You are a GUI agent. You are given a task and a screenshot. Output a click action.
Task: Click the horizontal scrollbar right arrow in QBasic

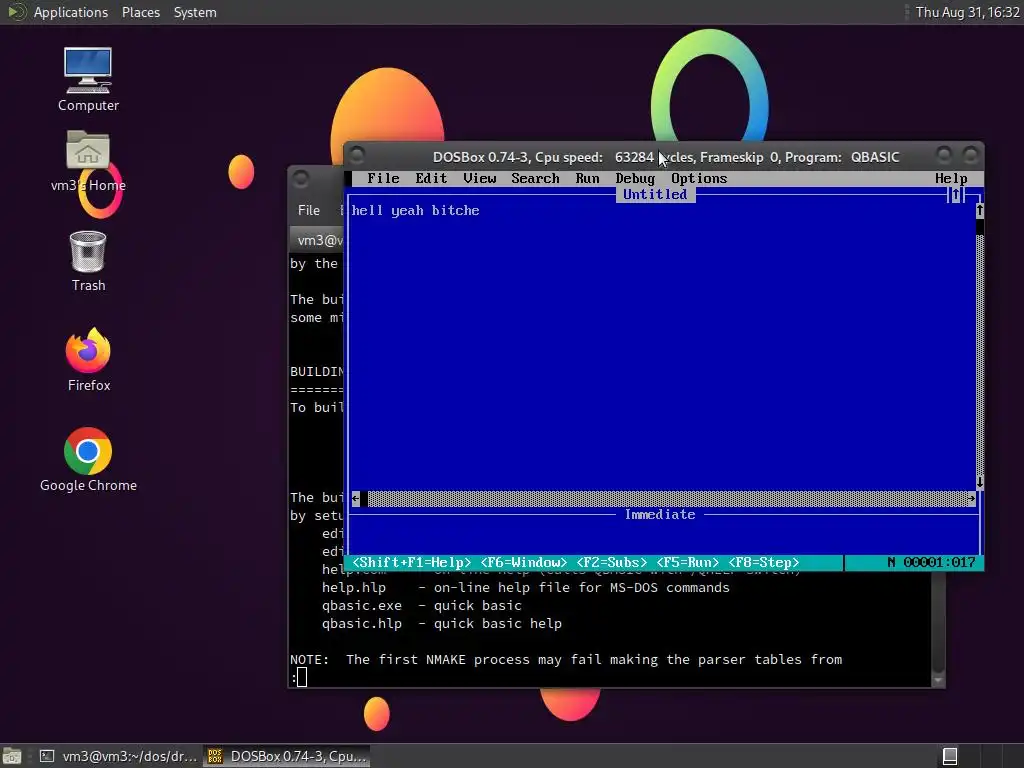(x=971, y=498)
